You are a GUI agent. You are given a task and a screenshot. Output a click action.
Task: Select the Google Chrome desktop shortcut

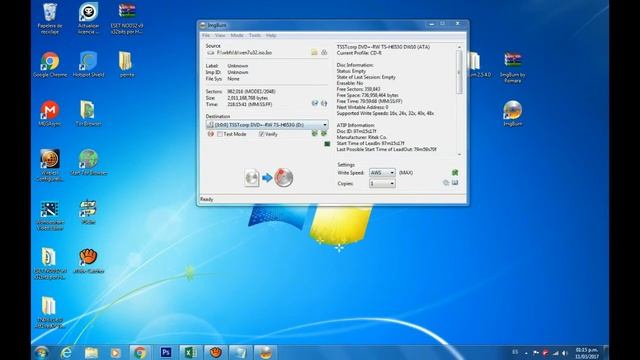tap(50, 64)
